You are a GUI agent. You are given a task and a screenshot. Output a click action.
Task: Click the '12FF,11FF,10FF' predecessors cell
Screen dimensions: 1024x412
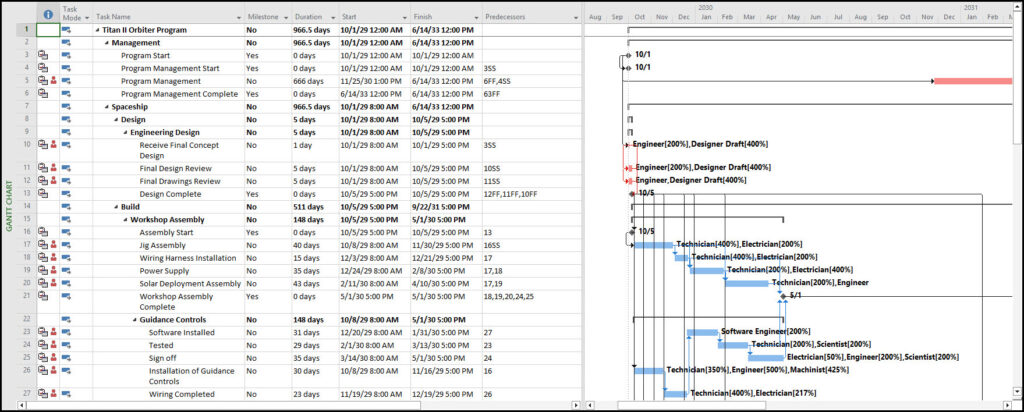(x=532, y=194)
